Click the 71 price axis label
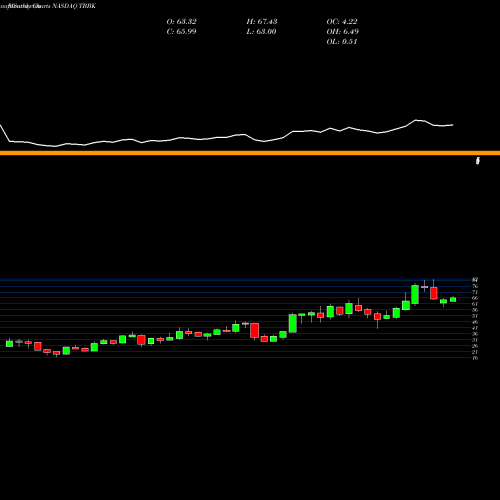500x500 pixels. click(475, 292)
